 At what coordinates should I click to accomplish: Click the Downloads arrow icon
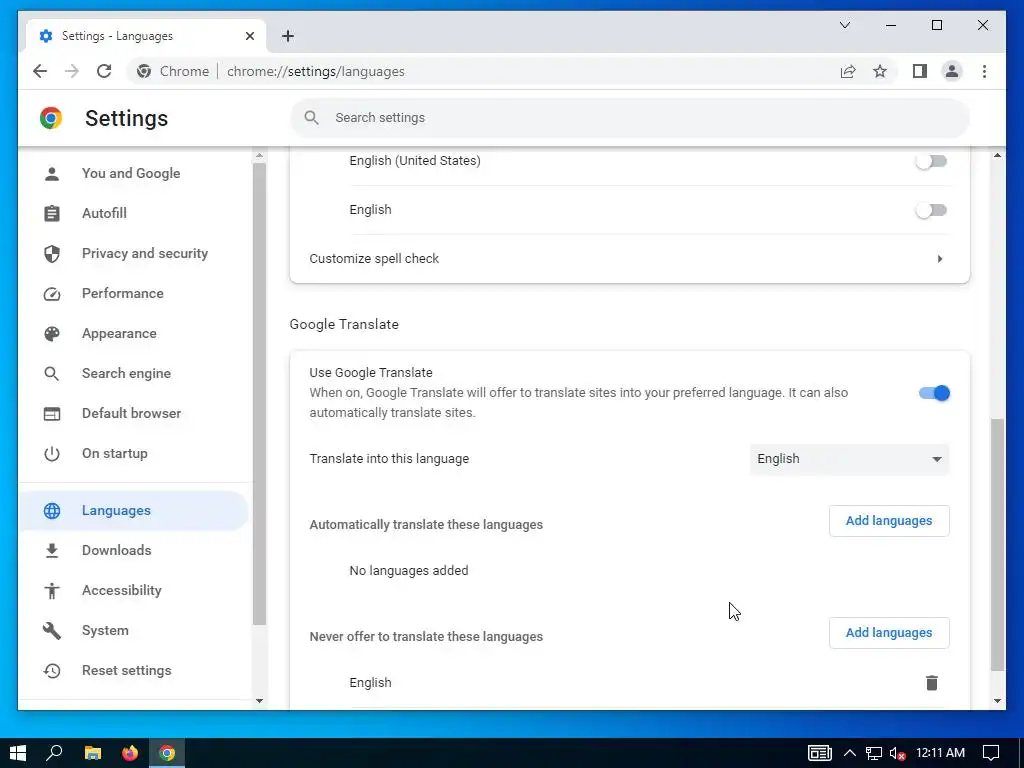52,551
